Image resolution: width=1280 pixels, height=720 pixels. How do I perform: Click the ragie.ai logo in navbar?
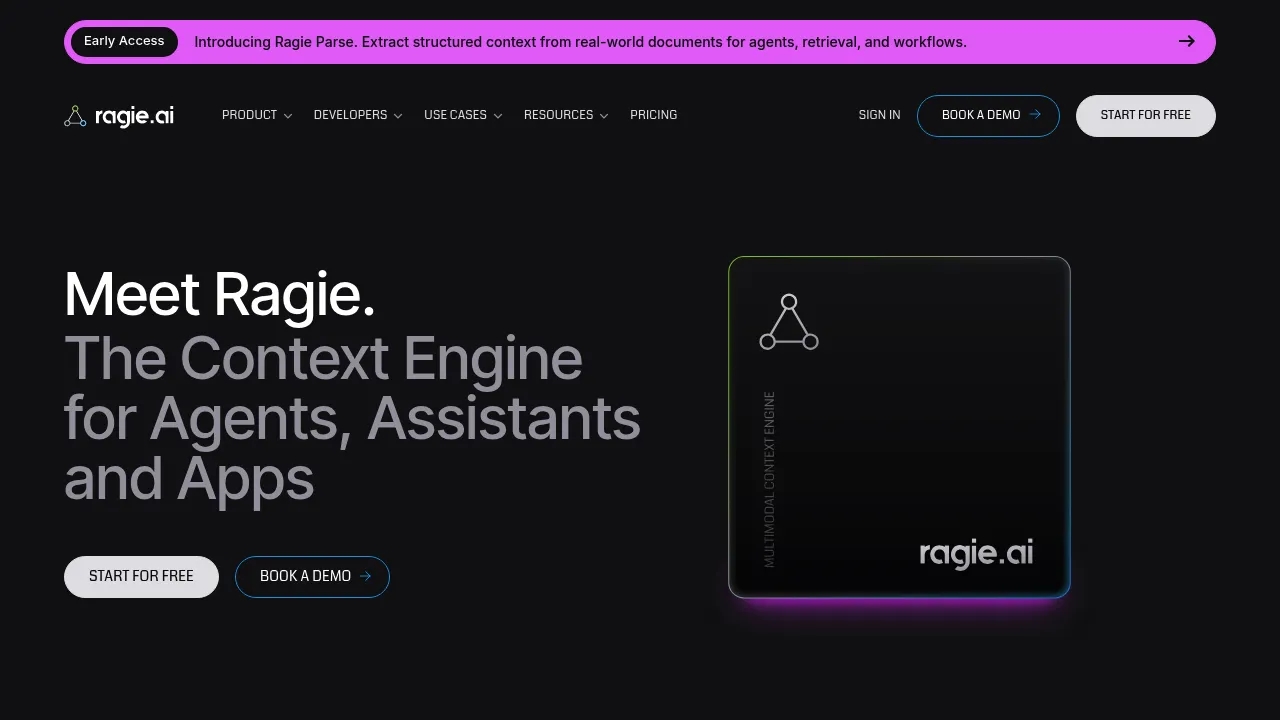point(119,116)
